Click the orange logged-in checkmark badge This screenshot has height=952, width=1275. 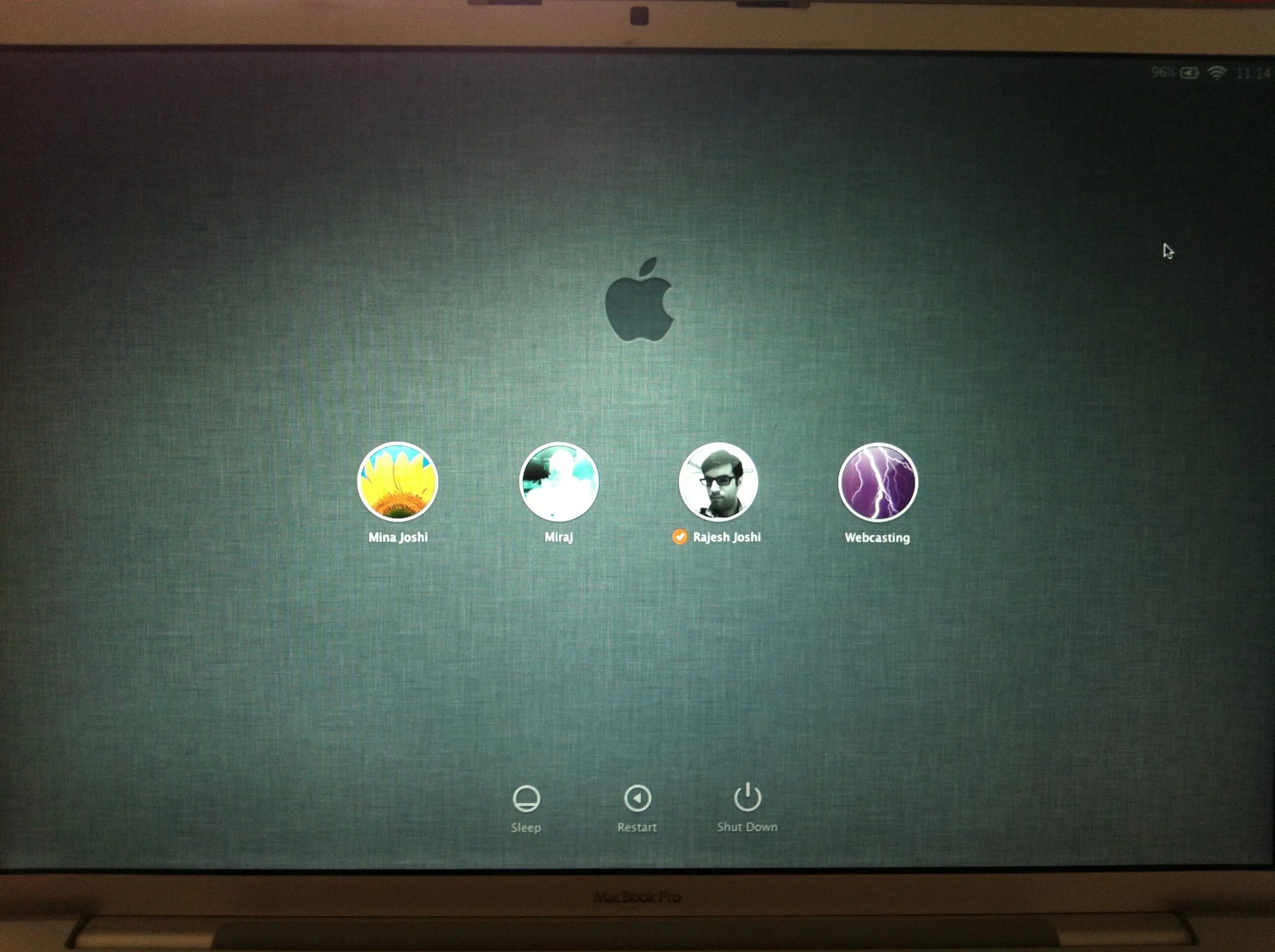(x=680, y=537)
